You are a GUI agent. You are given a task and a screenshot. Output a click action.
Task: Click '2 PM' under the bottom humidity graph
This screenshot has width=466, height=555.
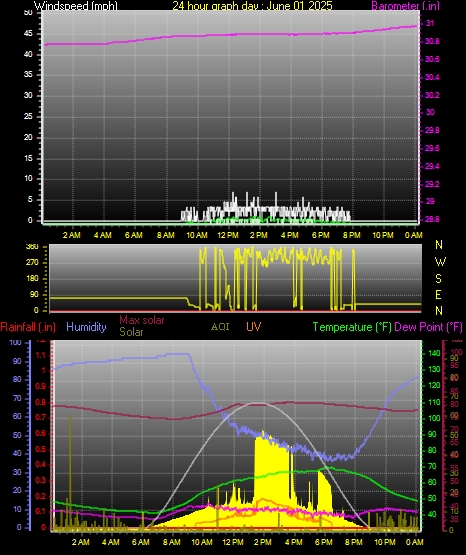263,542
